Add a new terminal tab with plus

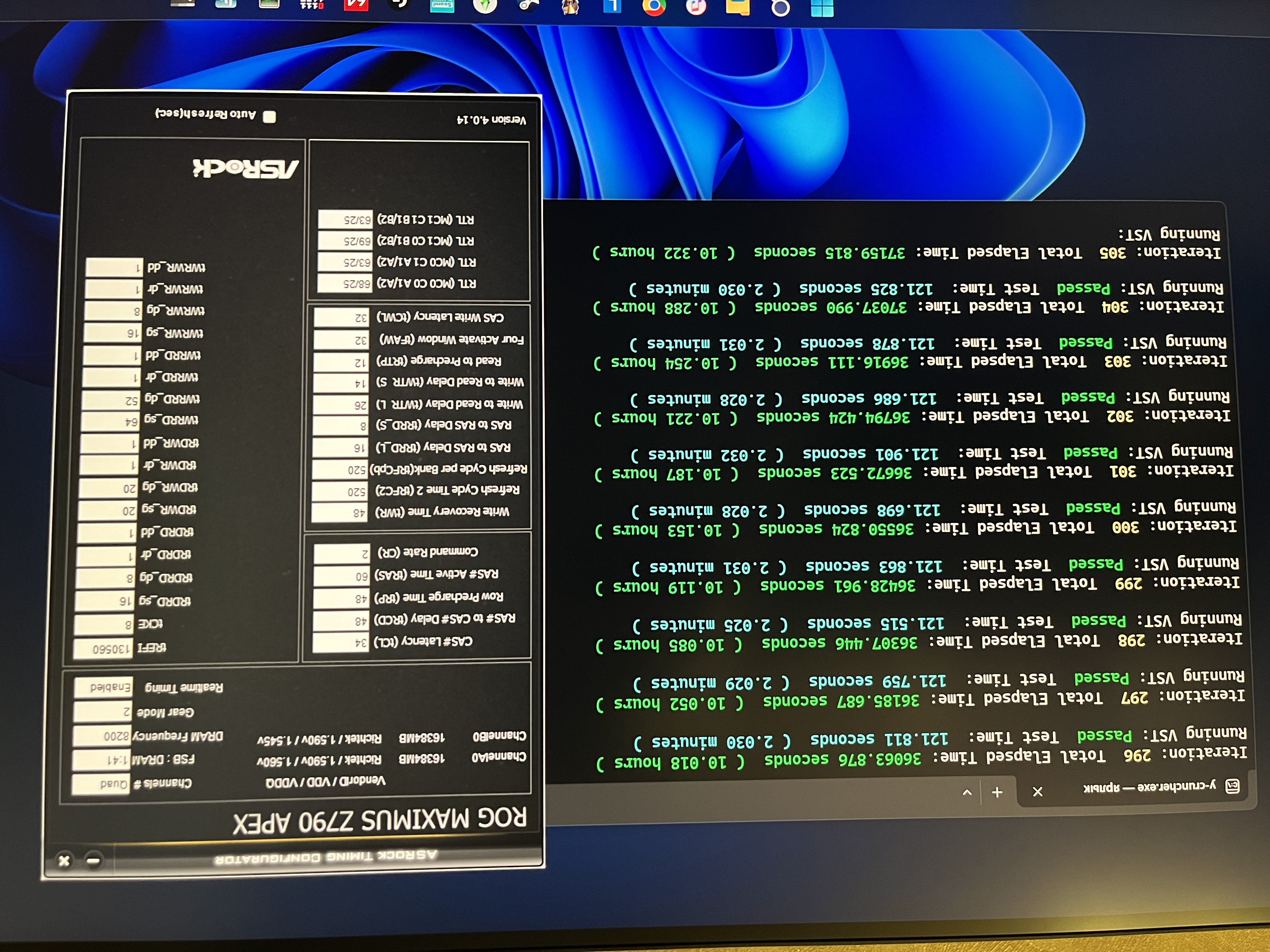pyautogui.click(x=997, y=792)
